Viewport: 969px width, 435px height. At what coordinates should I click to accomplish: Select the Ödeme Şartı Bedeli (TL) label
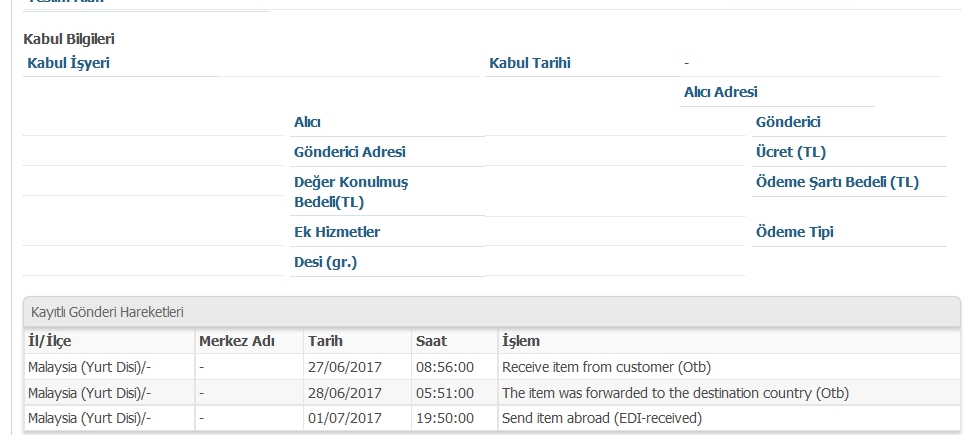pos(837,182)
